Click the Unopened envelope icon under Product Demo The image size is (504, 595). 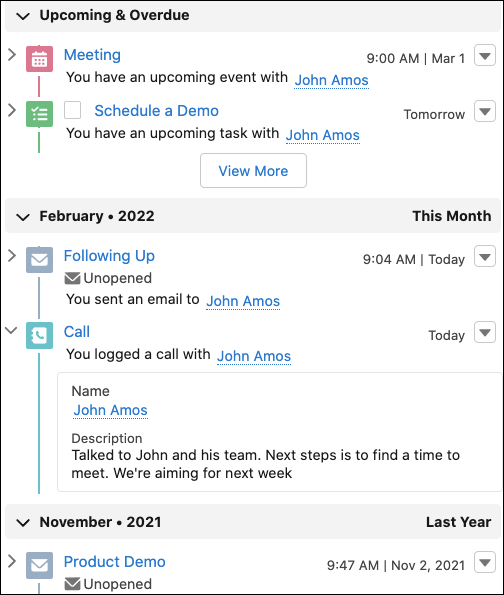72,584
